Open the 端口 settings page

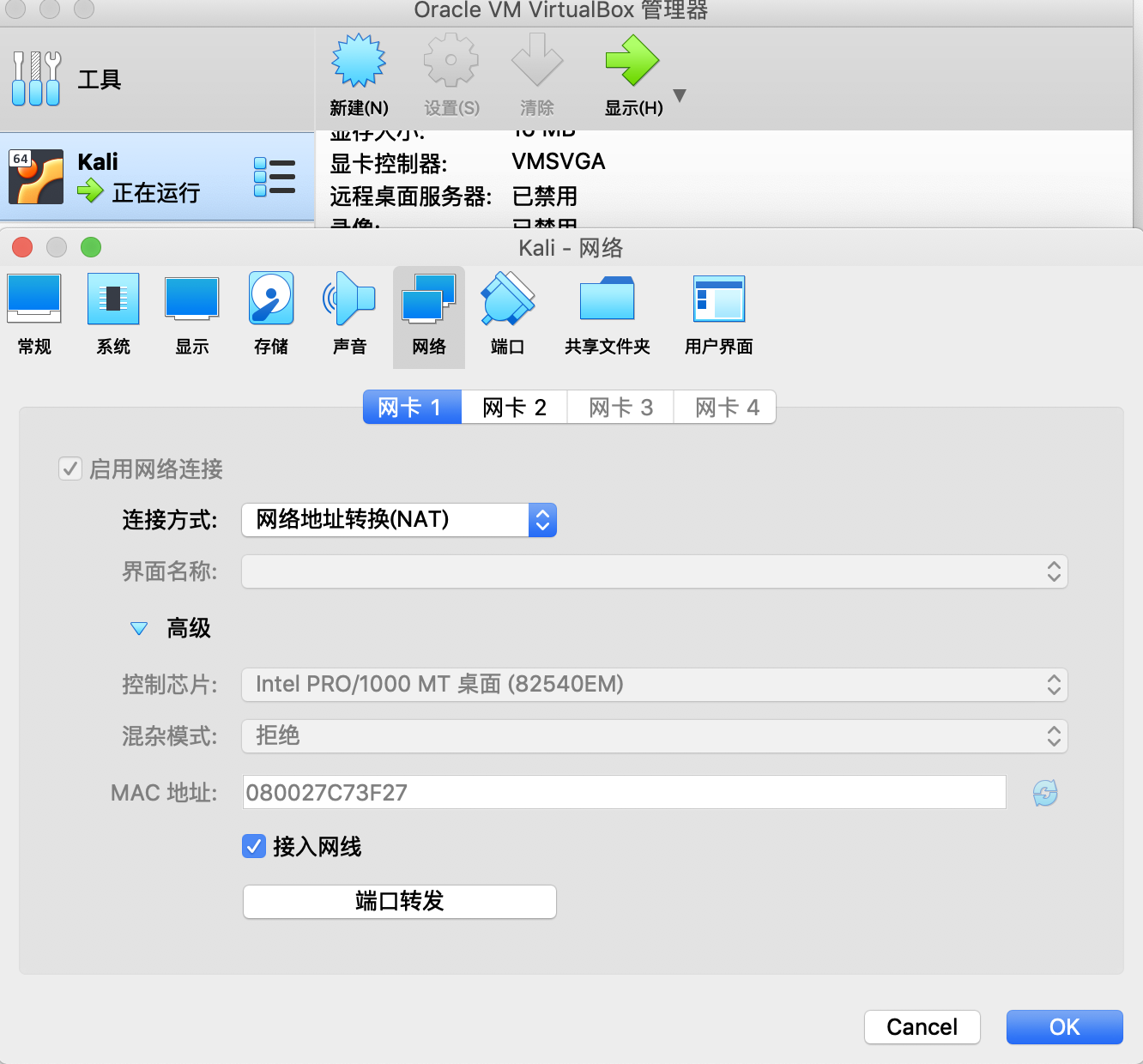pyautogui.click(x=507, y=313)
